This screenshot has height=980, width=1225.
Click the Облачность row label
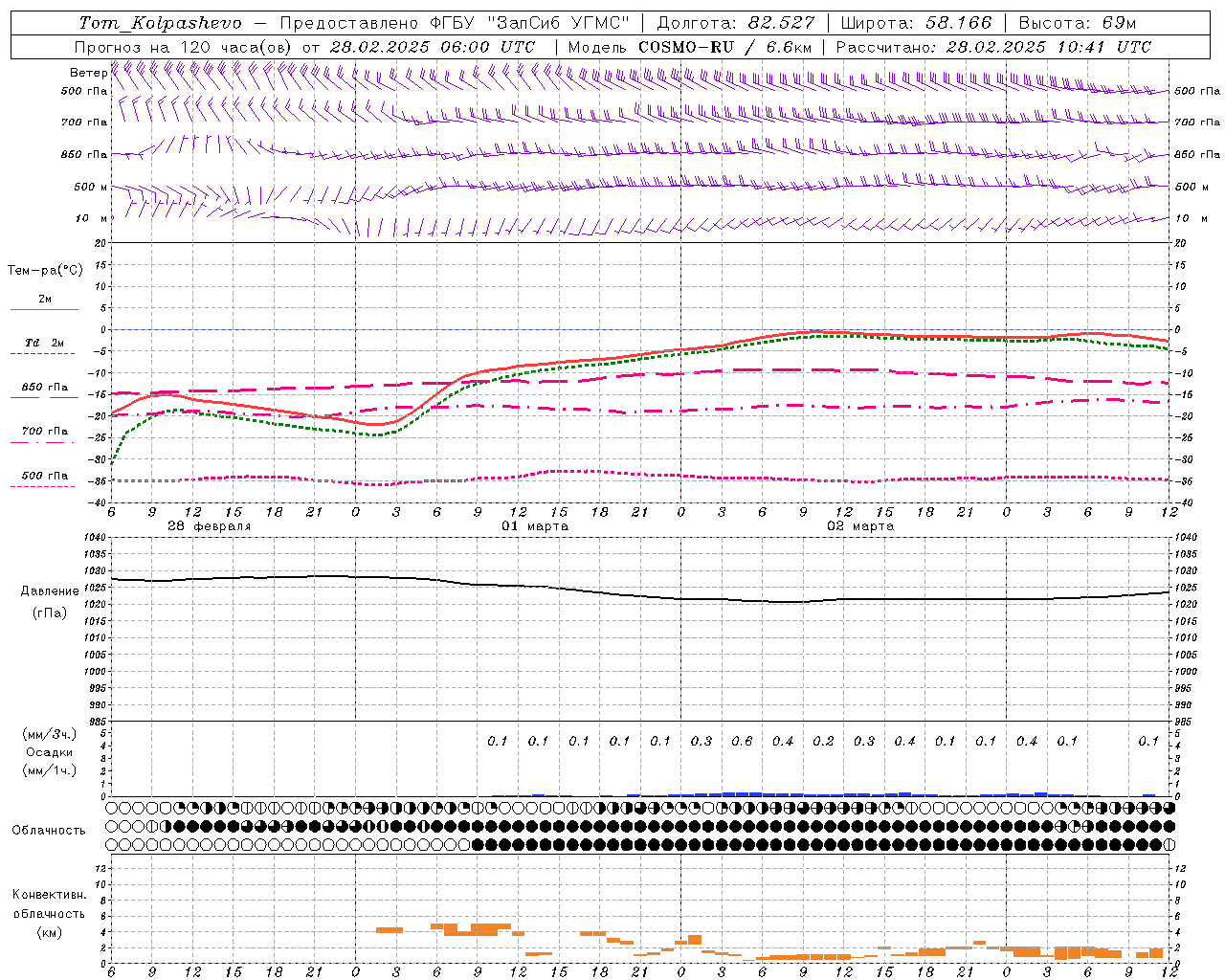point(49,831)
